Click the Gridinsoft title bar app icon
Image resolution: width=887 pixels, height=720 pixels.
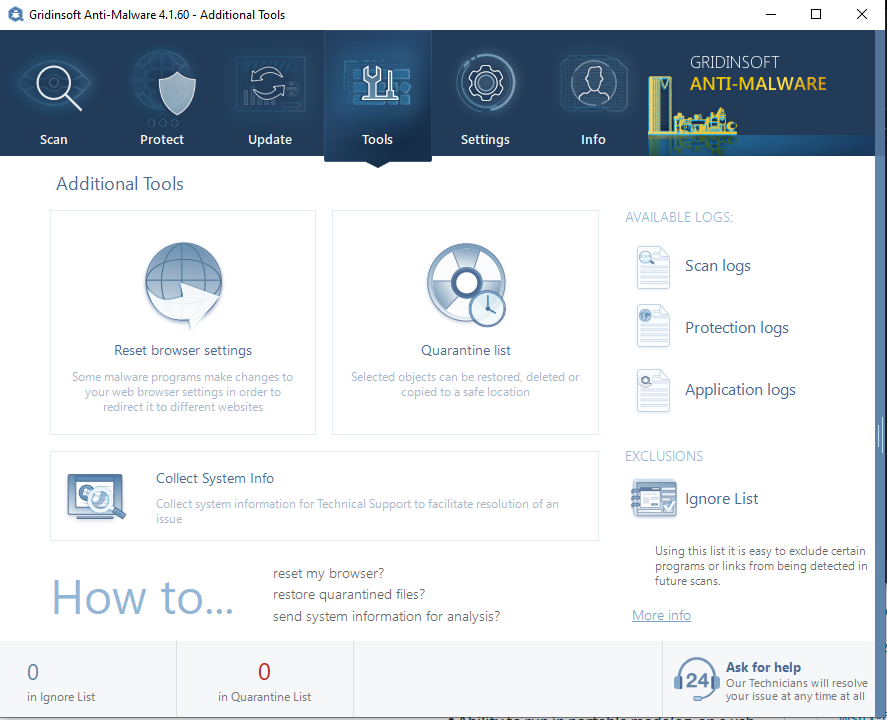(x=15, y=14)
